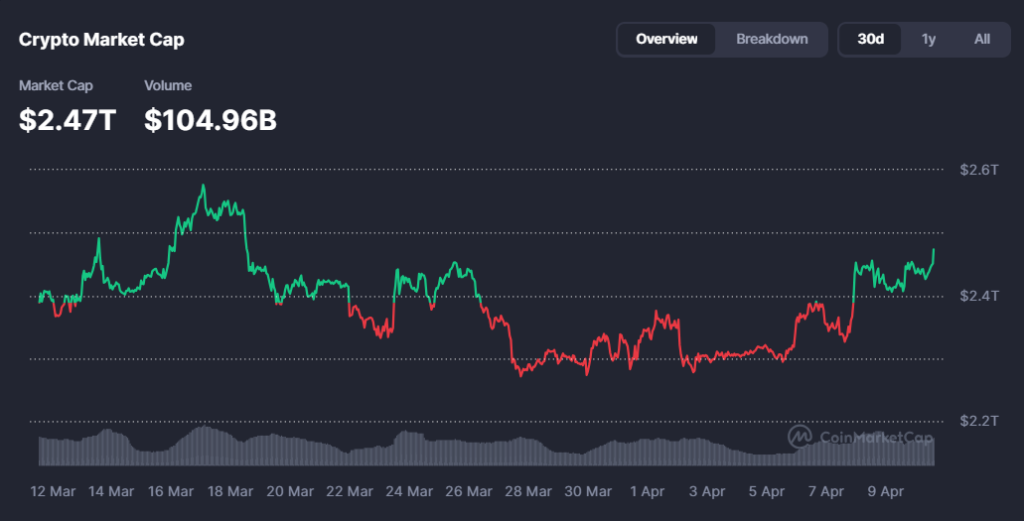Click the 18 Mar date marker
The height and width of the screenshot is (521, 1024).
click(x=229, y=491)
